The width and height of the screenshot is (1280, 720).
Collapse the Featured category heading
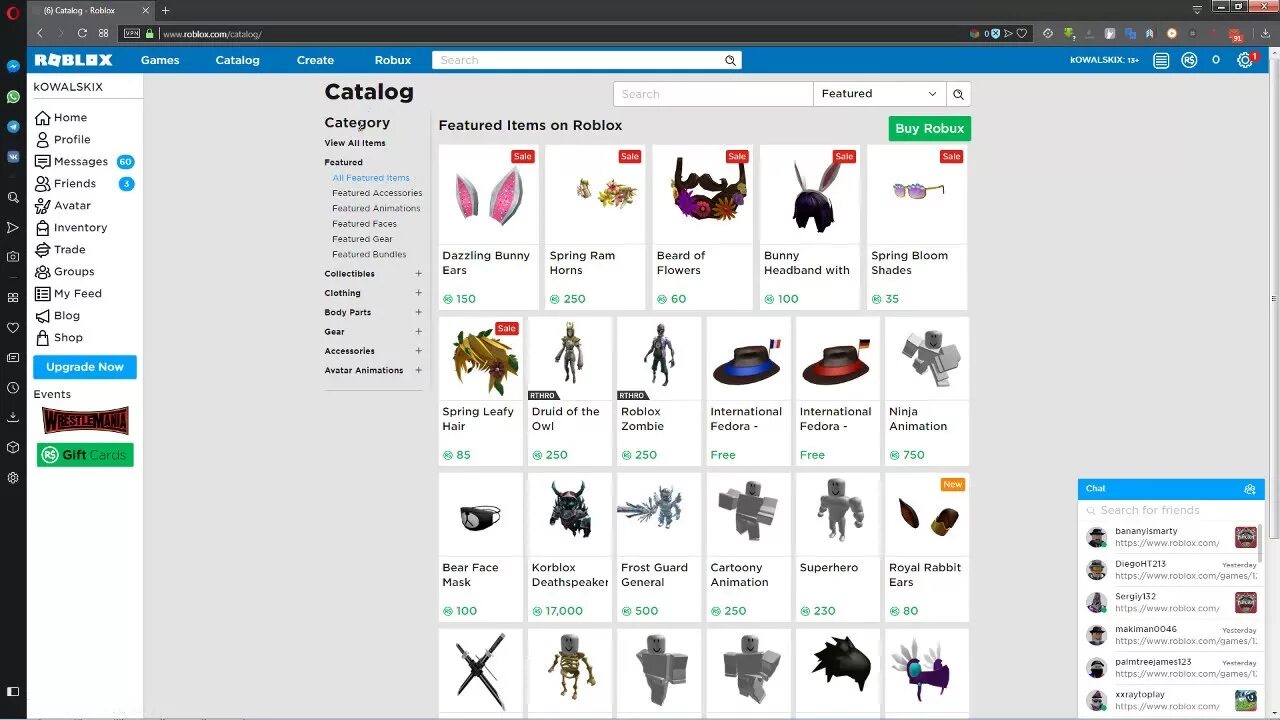[x=343, y=162]
